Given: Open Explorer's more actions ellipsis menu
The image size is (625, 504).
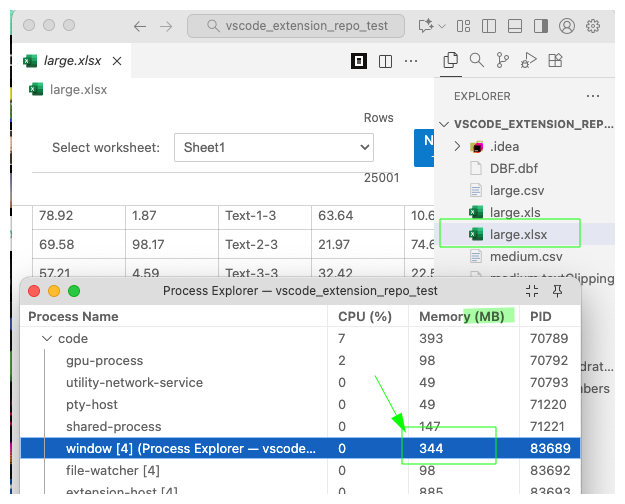Looking at the screenshot, I should click(x=593, y=97).
